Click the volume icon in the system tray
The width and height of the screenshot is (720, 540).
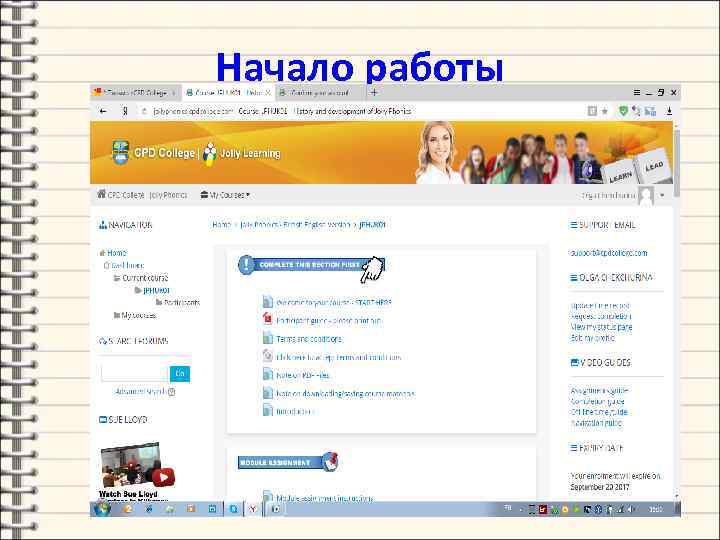pos(632,509)
